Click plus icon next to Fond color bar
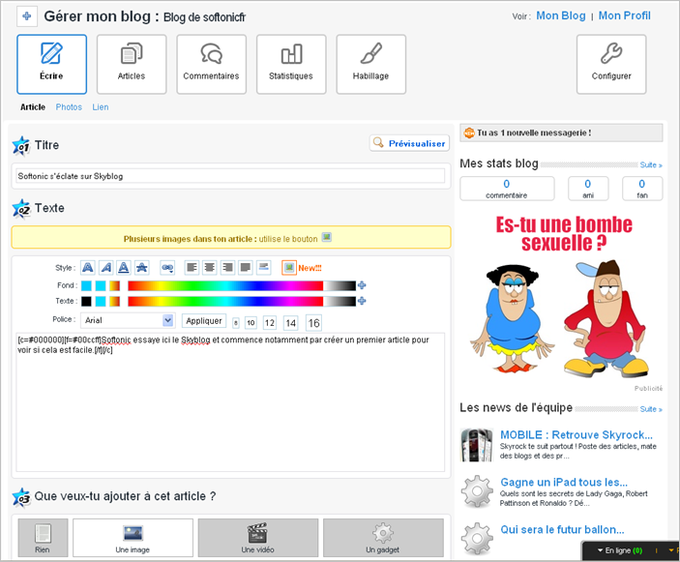680x562 pixels. (362, 285)
